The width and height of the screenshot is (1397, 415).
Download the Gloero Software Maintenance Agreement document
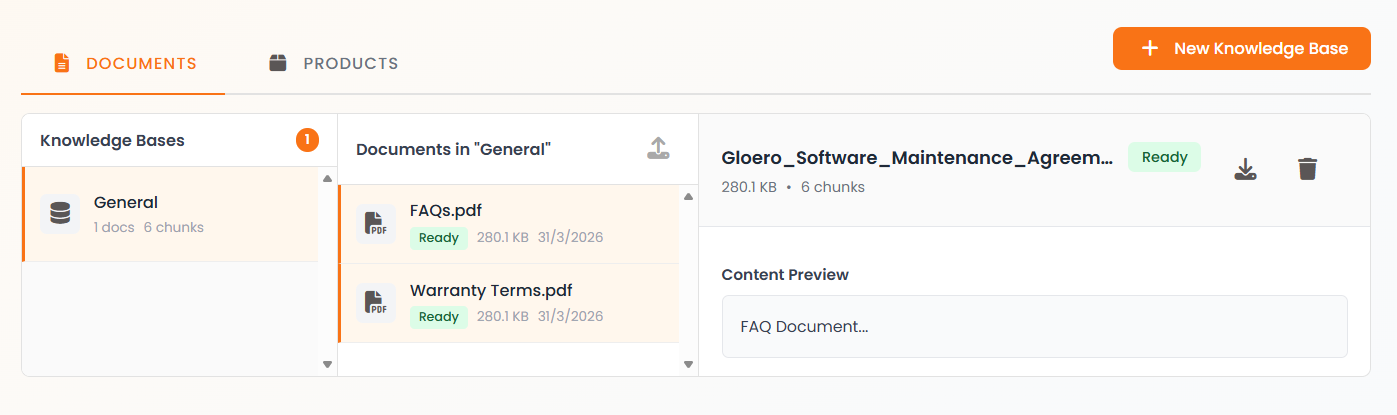pyautogui.click(x=1245, y=169)
